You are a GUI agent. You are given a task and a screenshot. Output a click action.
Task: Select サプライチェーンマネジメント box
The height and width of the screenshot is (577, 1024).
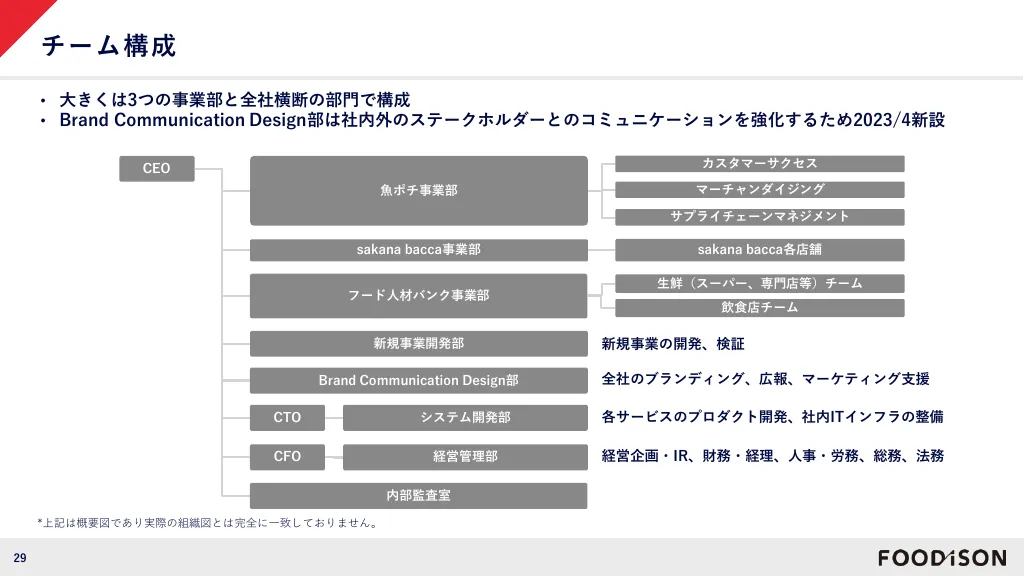coord(760,216)
